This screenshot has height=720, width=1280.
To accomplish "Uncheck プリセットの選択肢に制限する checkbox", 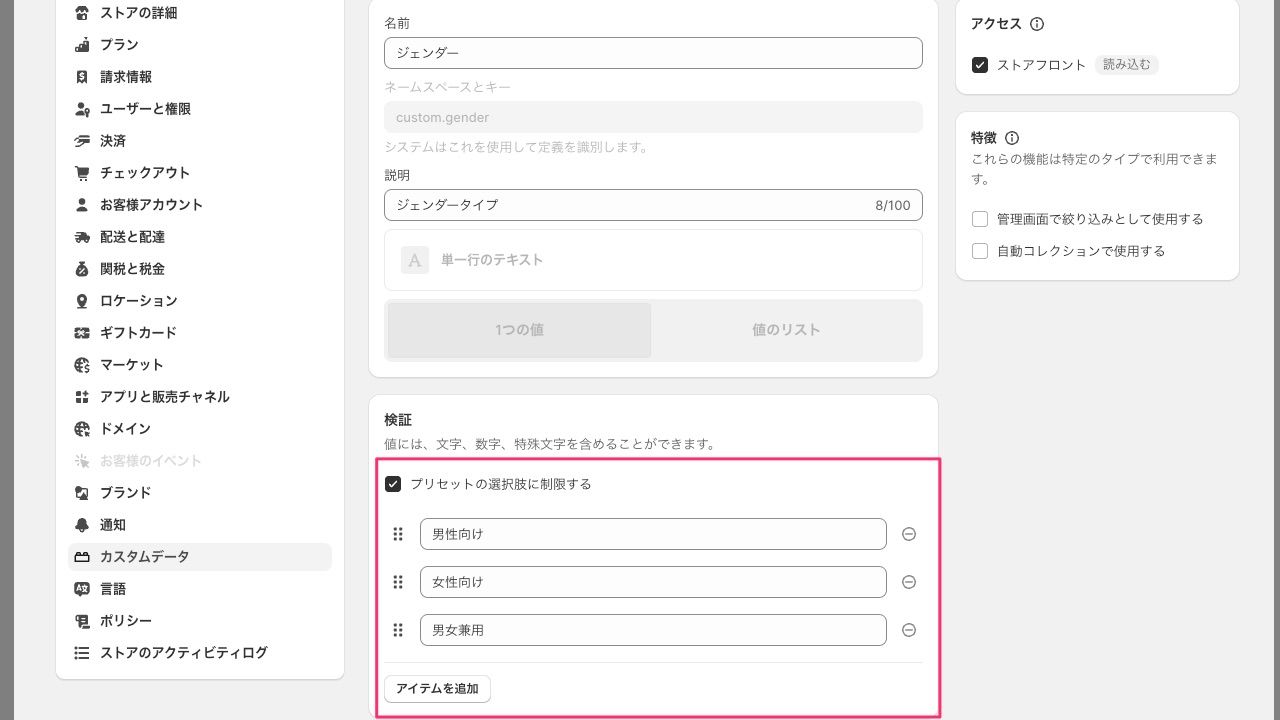I will pos(393,484).
